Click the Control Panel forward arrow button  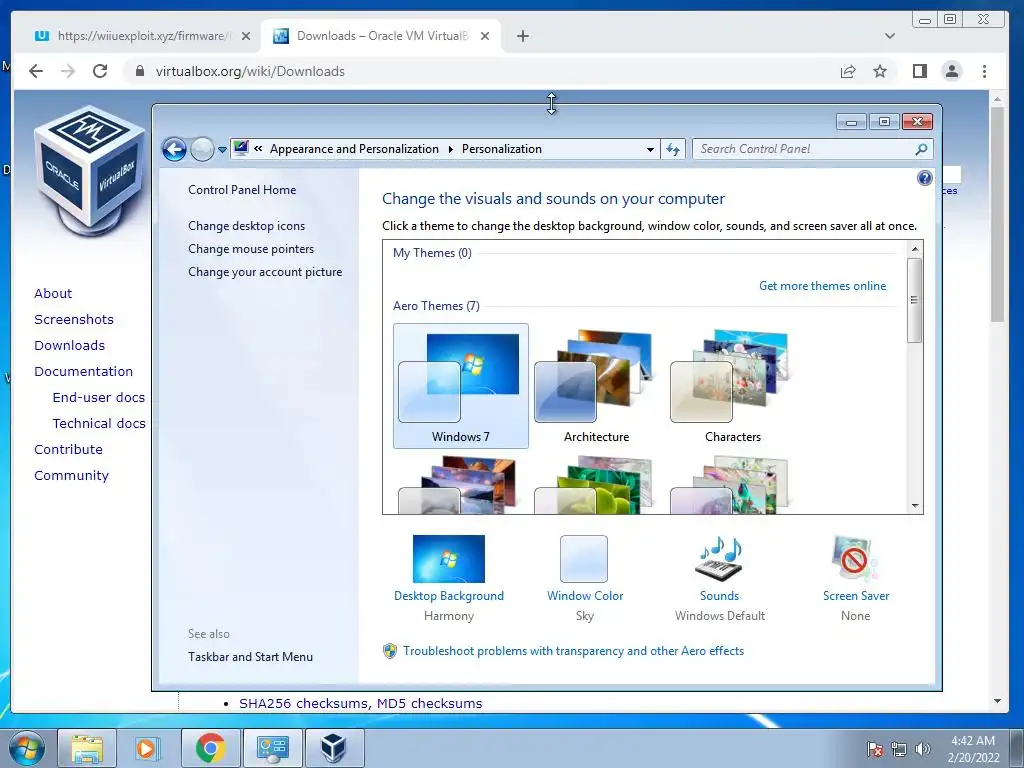(x=202, y=150)
